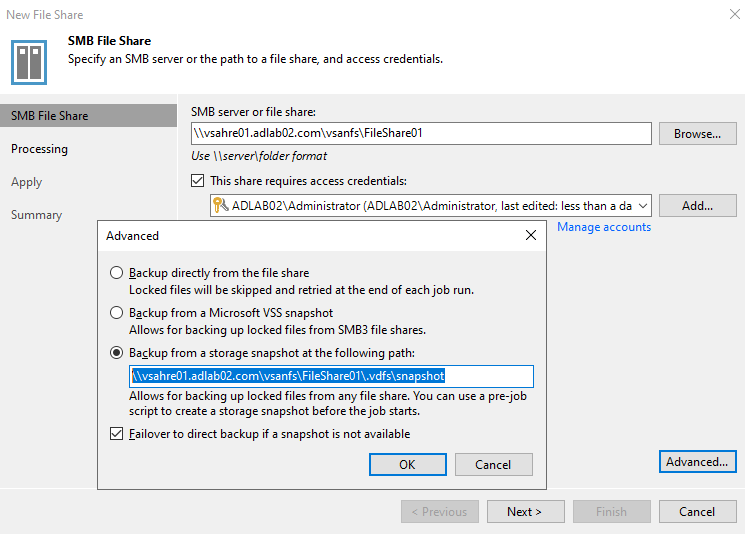The height and width of the screenshot is (534, 745).
Task: Click the Browse... button
Action: 697,134
